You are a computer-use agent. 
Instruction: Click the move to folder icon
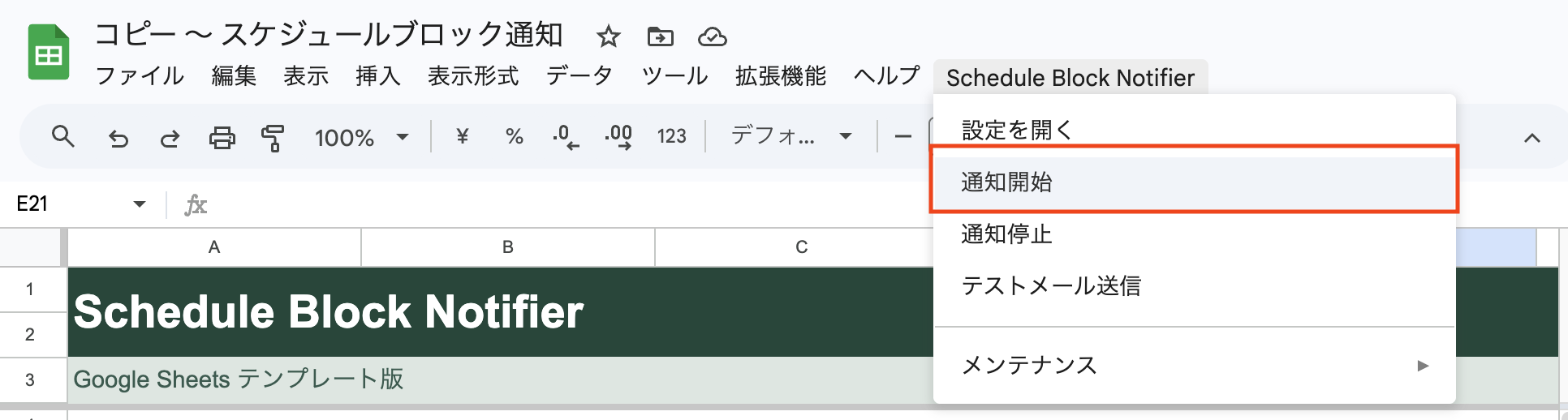(x=660, y=36)
